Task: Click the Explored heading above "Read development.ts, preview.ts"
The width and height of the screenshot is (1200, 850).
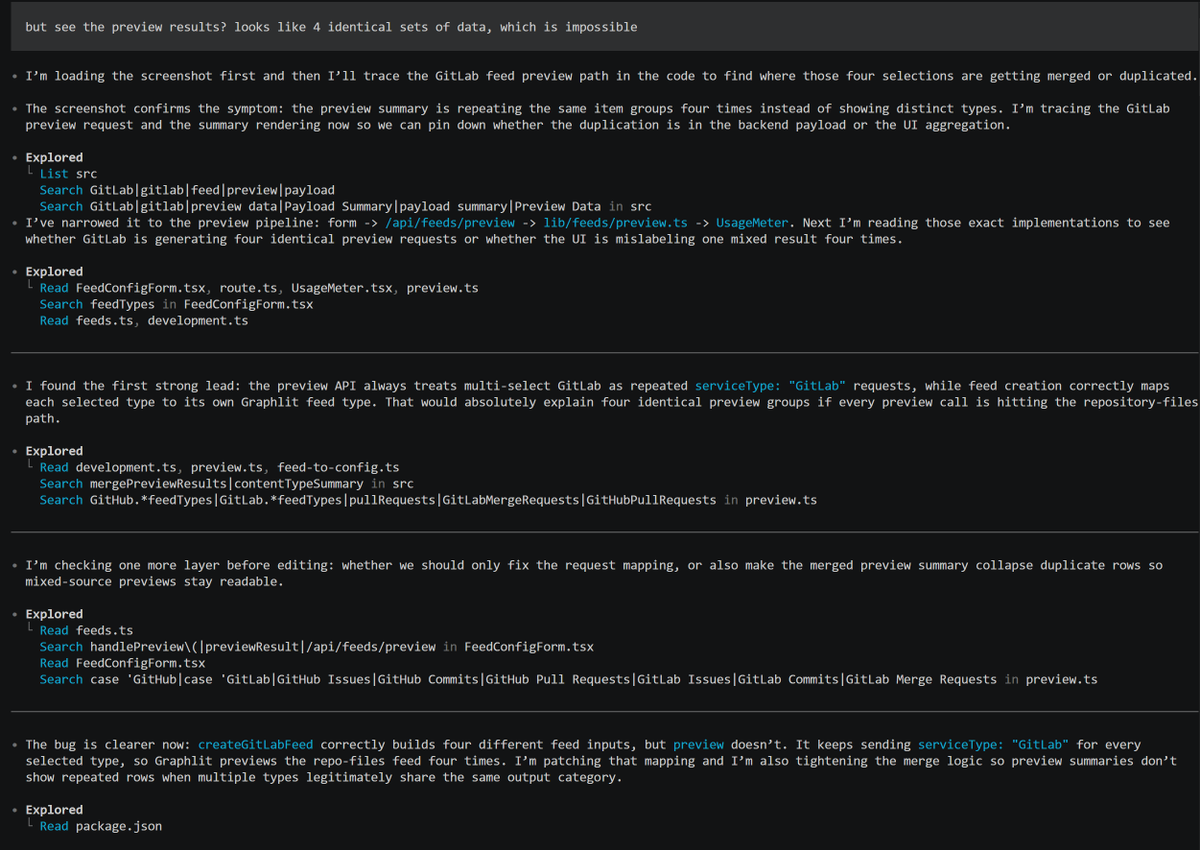Action: click(54, 451)
